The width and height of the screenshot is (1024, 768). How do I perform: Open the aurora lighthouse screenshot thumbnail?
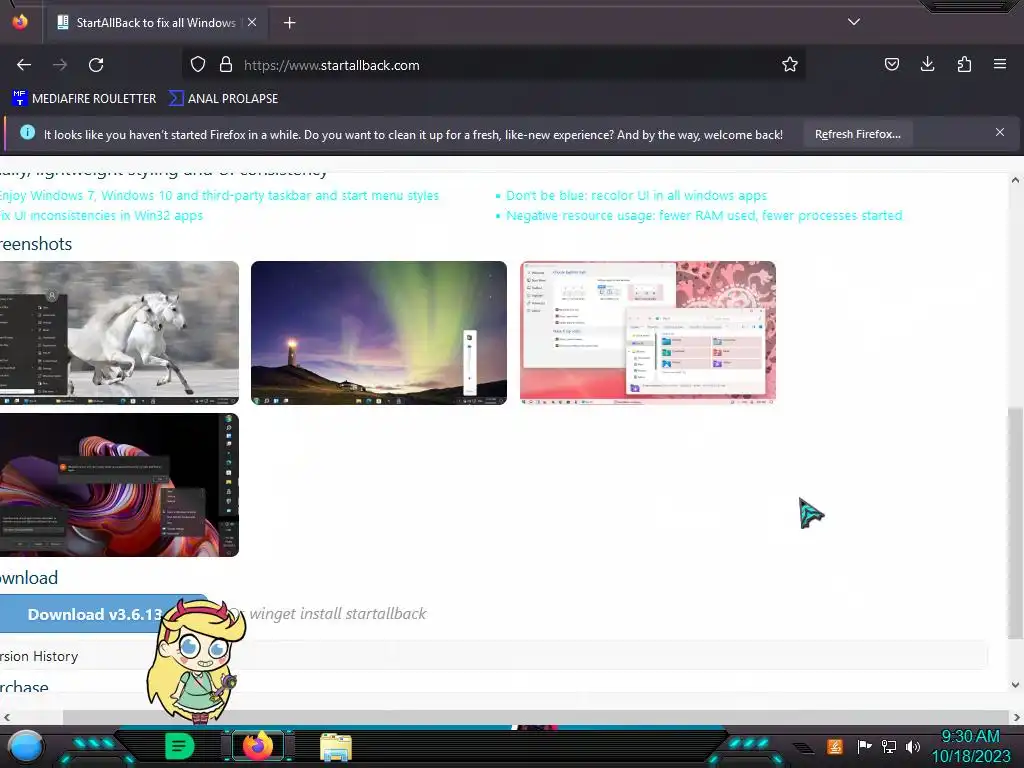tap(379, 333)
